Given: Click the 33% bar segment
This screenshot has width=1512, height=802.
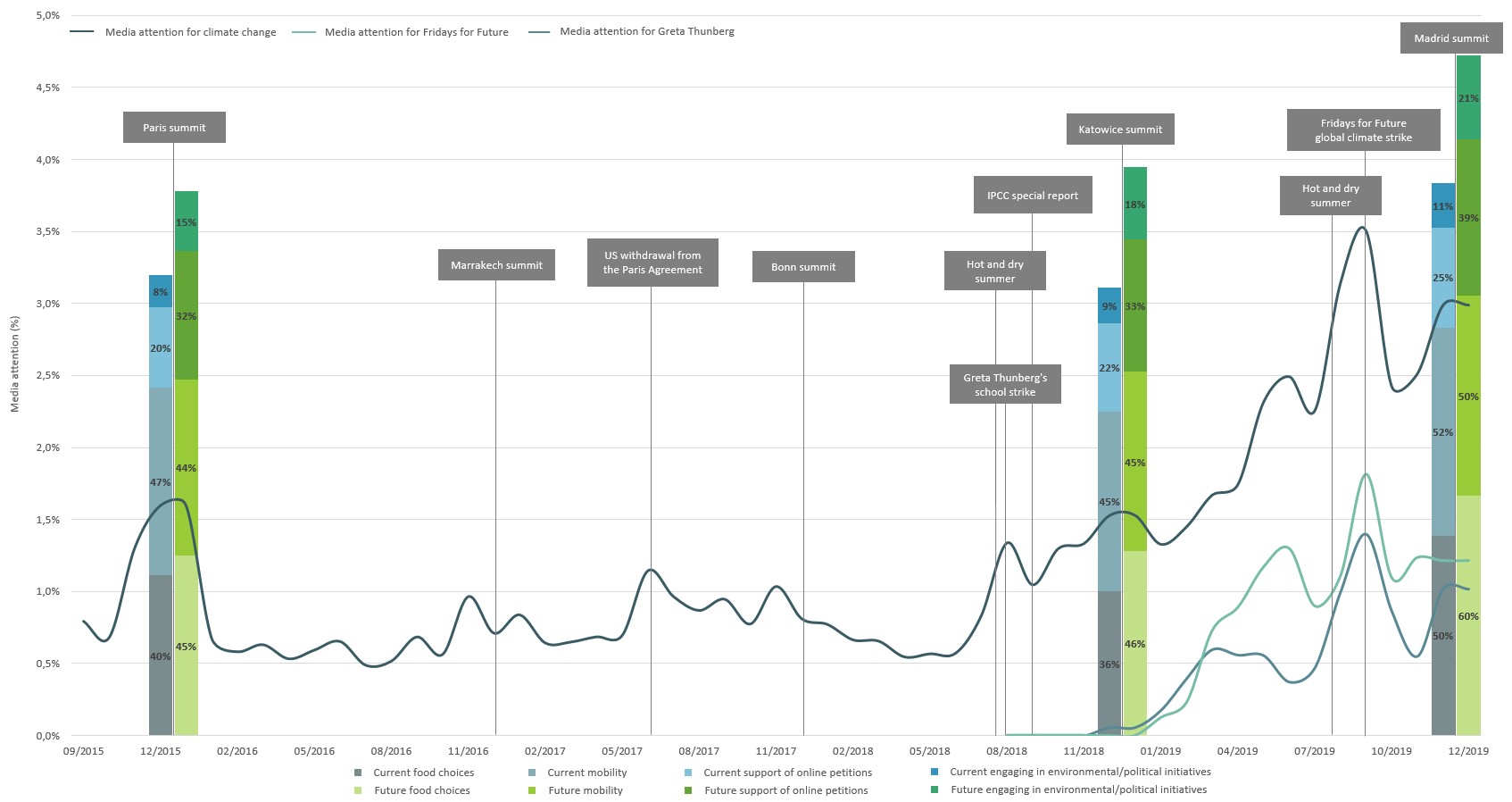Looking at the screenshot, I should click(1135, 305).
